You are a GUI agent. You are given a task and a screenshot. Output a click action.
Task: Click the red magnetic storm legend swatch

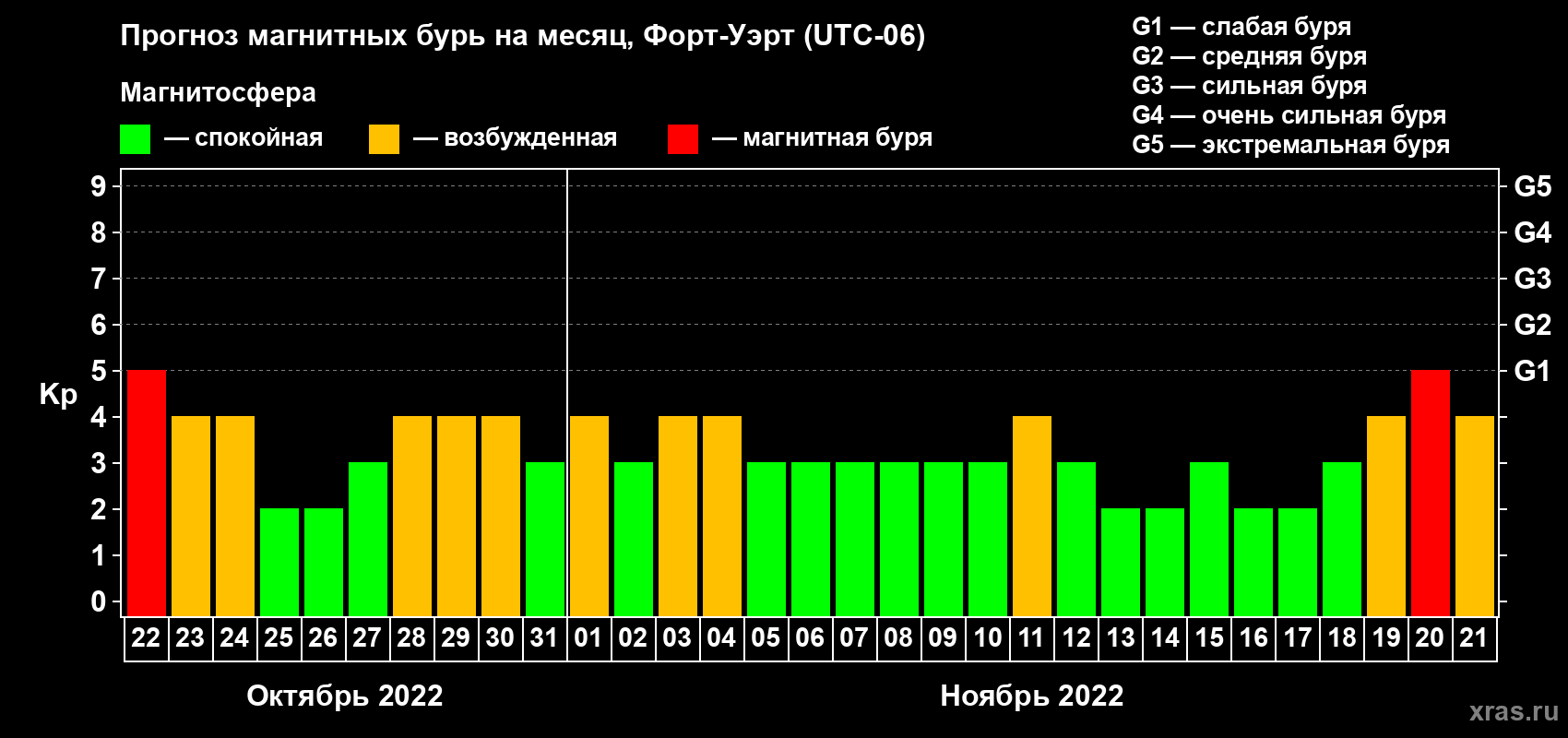tap(683, 139)
